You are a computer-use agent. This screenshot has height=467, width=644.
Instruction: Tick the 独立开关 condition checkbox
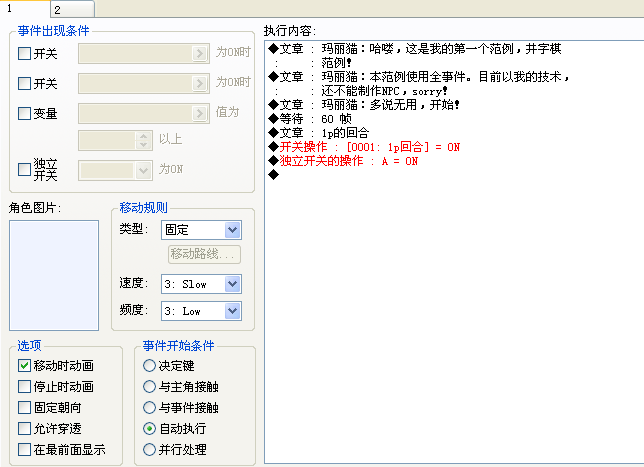point(25,169)
